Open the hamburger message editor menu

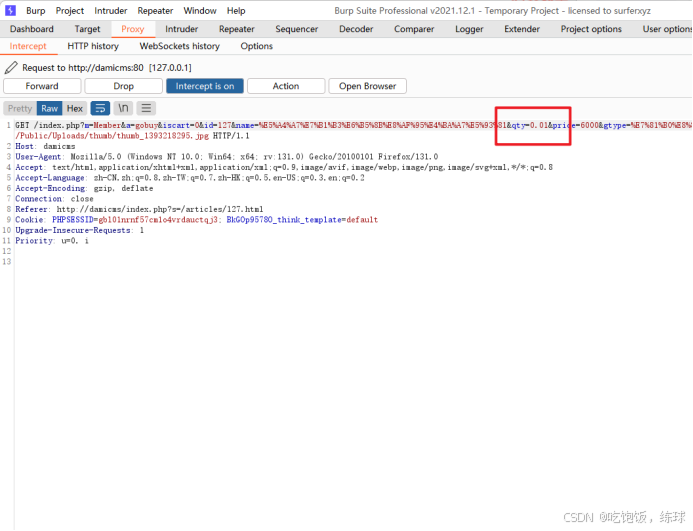point(146,108)
